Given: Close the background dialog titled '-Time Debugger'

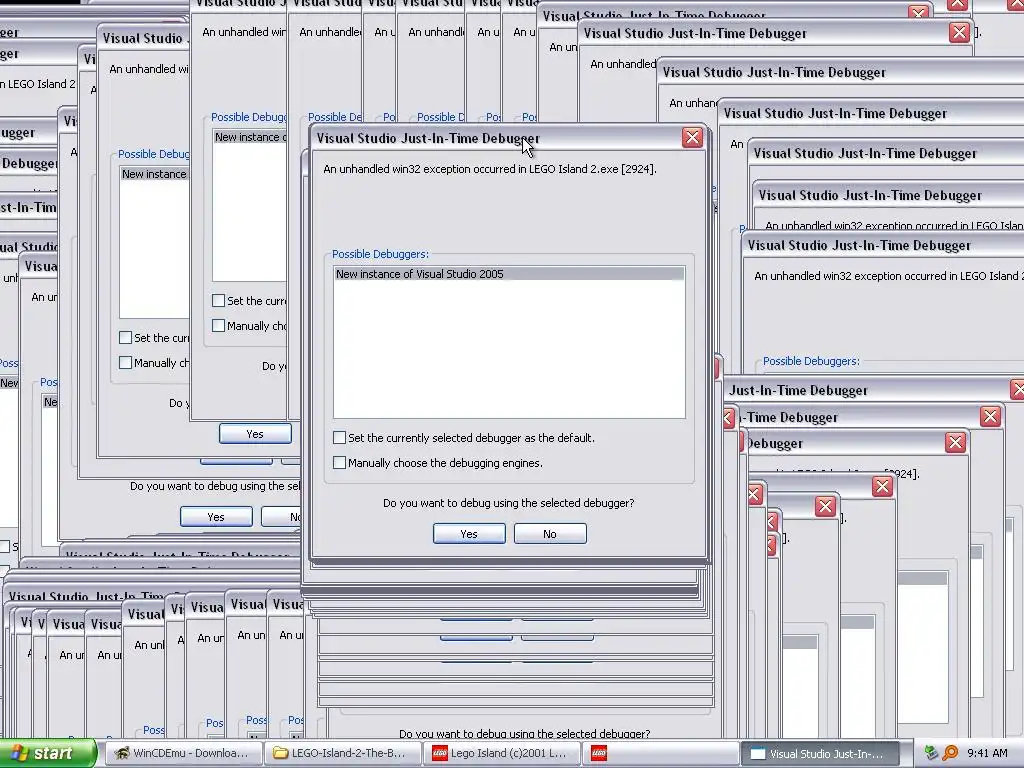Looking at the screenshot, I should tap(990, 416).
